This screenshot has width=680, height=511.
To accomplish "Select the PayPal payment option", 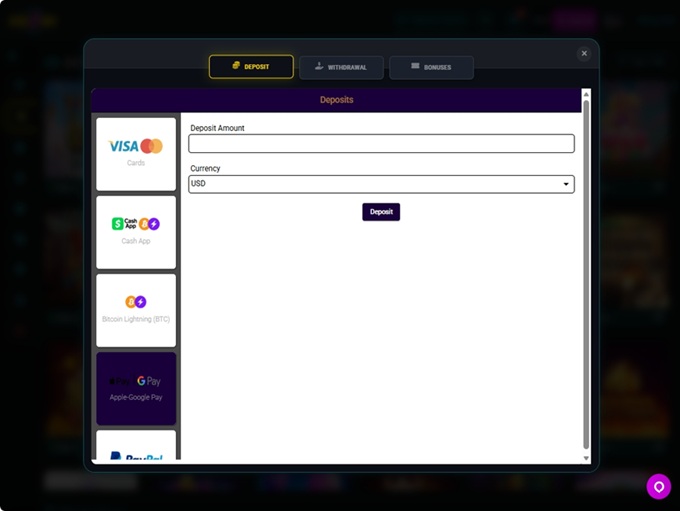I will [x=136, y=445].
